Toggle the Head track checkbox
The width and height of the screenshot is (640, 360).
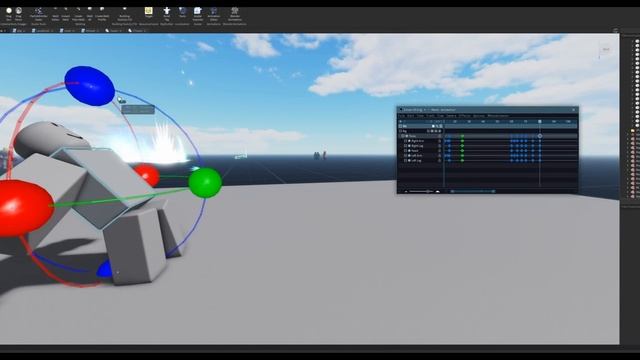click(405, 151)
